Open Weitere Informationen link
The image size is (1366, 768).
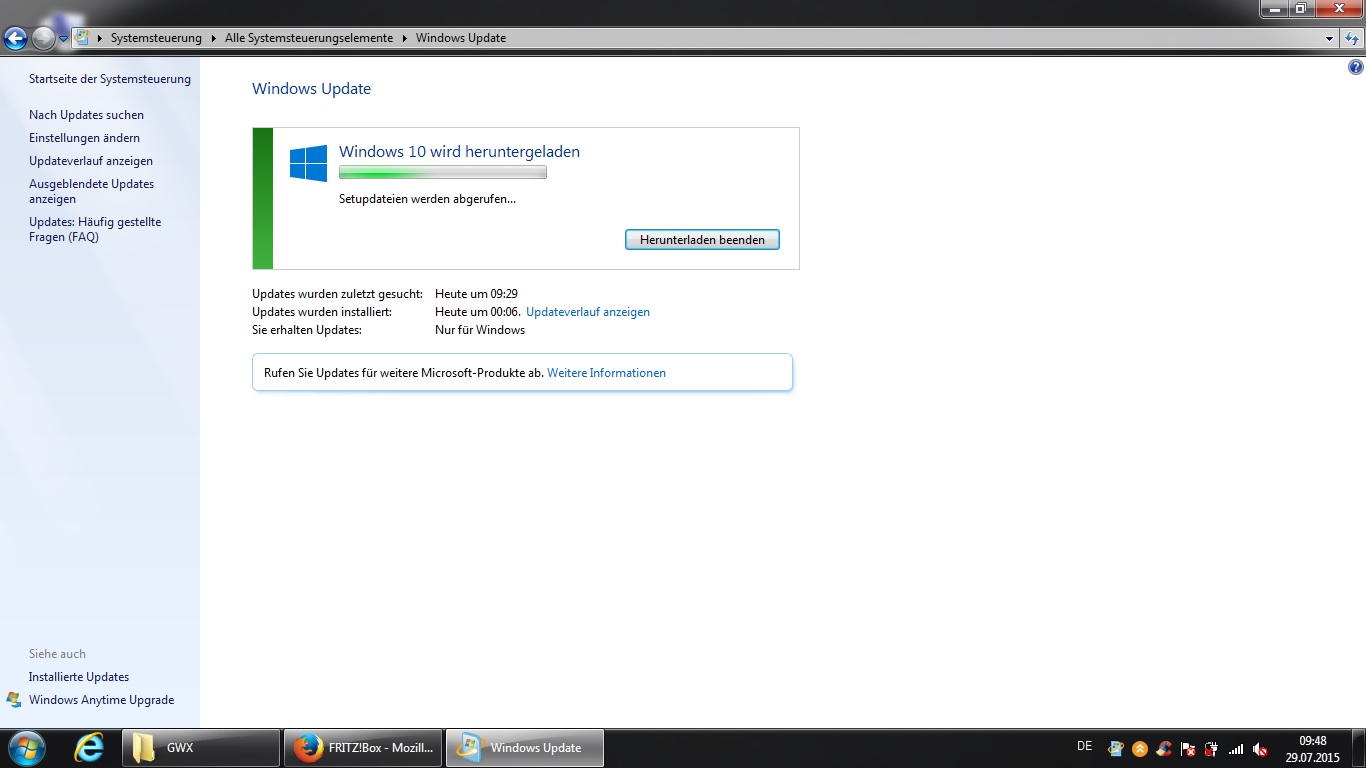(x=606, y=373)
